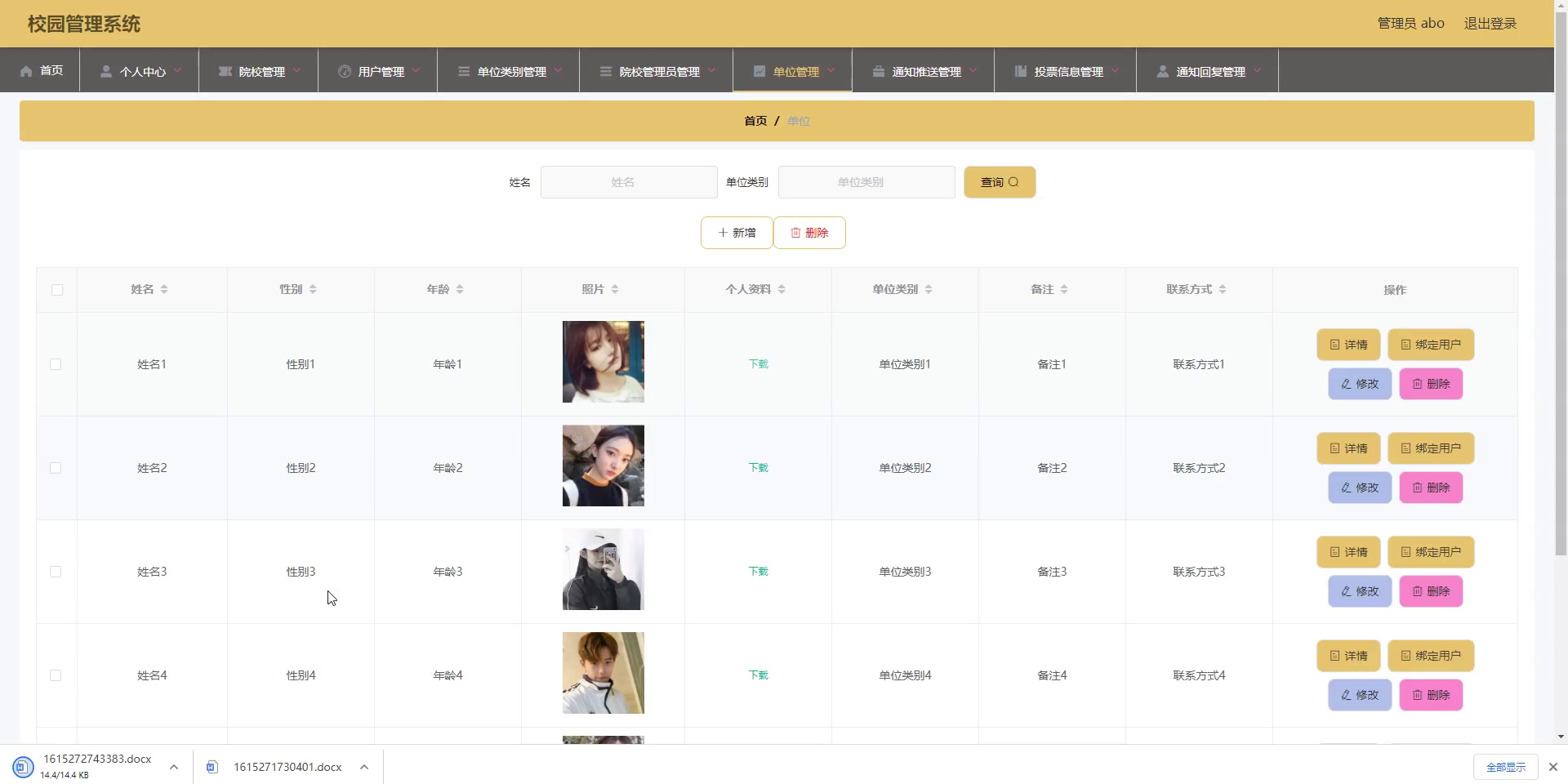
Task: Click 退出登录 to log out
Action: pyautogui.click(x=1490, y=24)
